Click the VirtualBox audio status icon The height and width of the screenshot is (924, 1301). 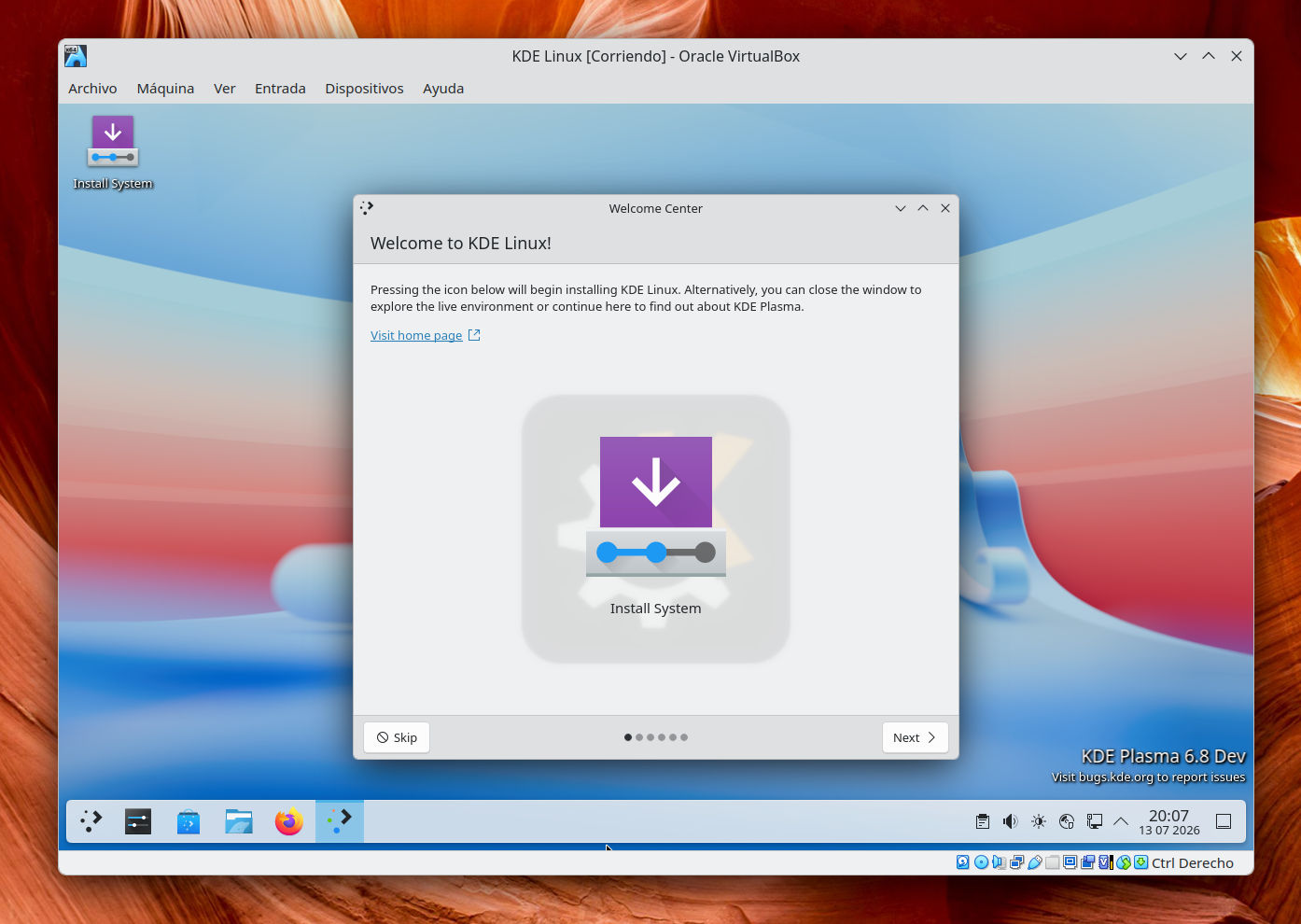(999, 862)
